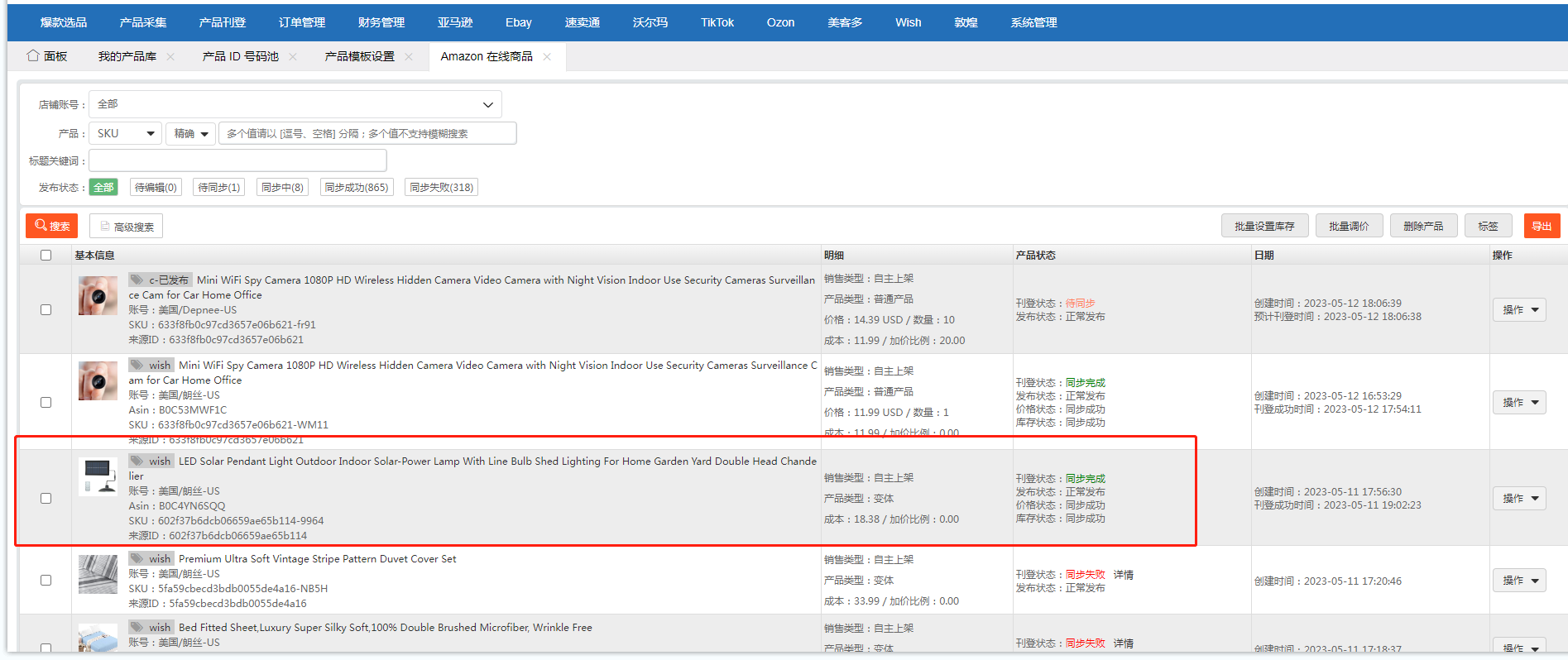Switch to the 产品模板设置 tab

tap(360, 56)
